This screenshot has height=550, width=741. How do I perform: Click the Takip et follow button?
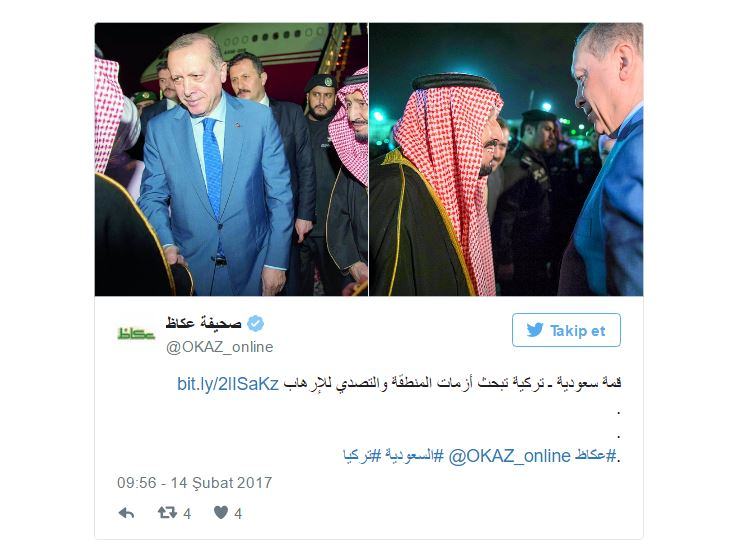(566, 330)
